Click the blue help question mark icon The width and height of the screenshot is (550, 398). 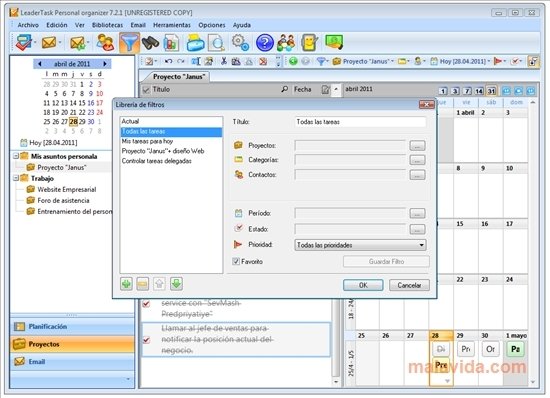tap(264, 43)
